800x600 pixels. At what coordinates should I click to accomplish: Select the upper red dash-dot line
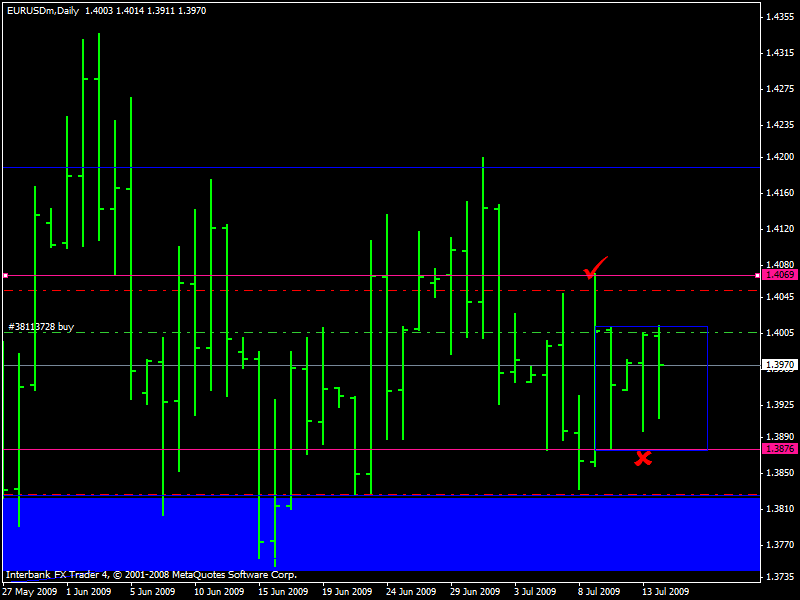(x=300, y=291)
